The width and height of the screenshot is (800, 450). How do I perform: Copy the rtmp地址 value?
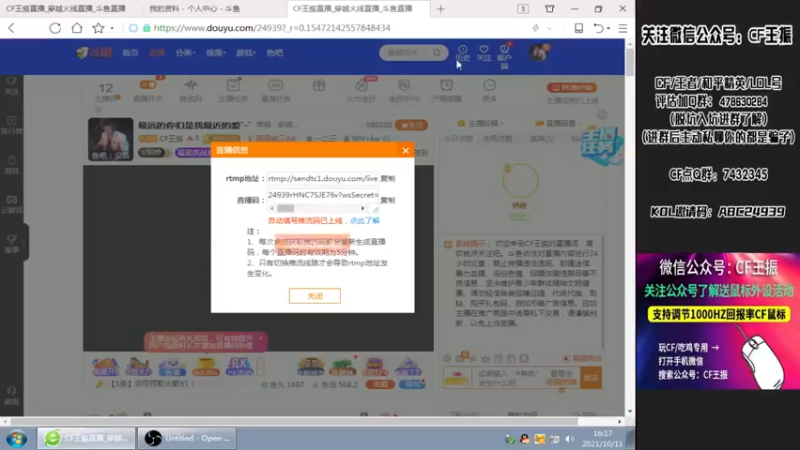(388, 179)
